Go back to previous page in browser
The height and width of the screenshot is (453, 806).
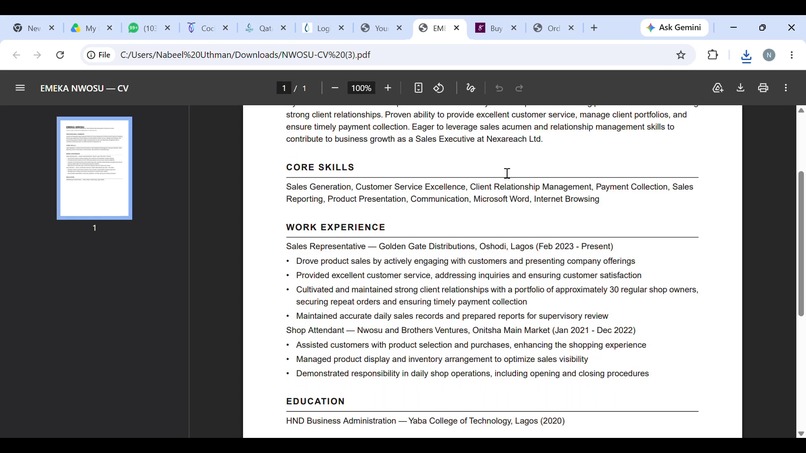[x=16, y=55]
